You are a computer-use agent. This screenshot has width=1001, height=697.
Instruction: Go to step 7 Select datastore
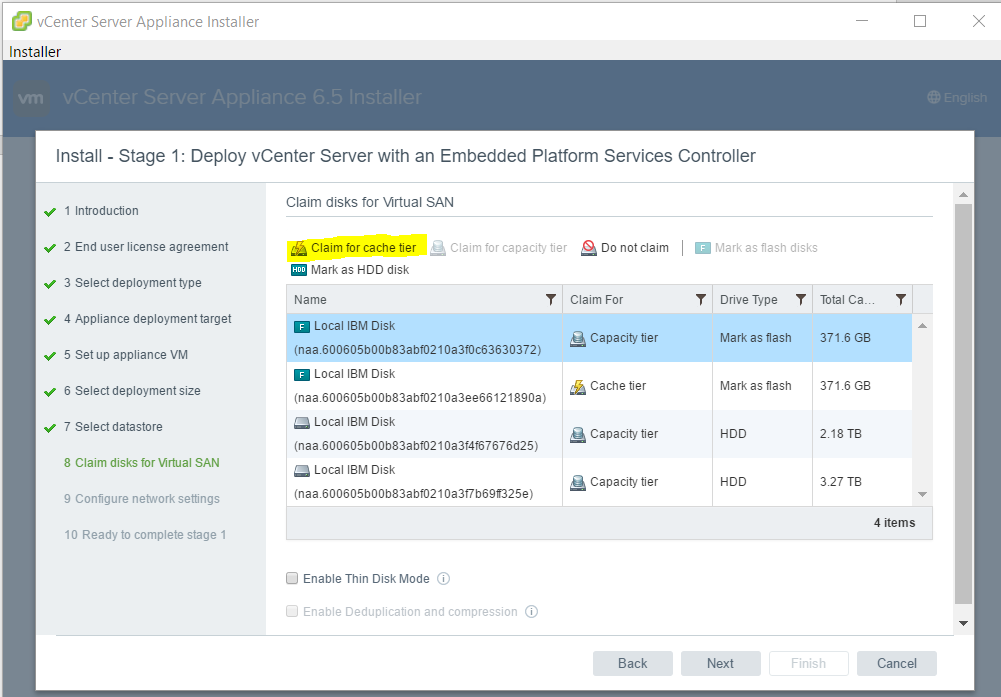point(113,426)
